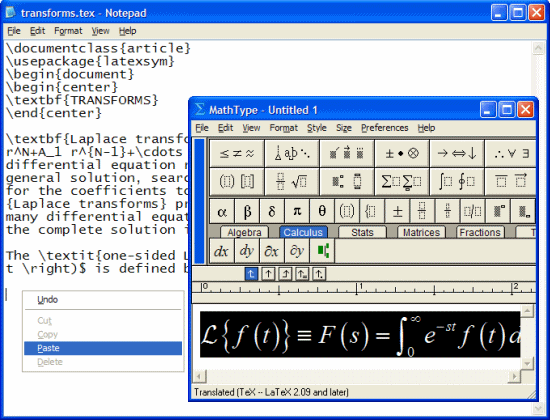550x420 pixels.
Task: Open embellishments palette
Action: [347, 153]
